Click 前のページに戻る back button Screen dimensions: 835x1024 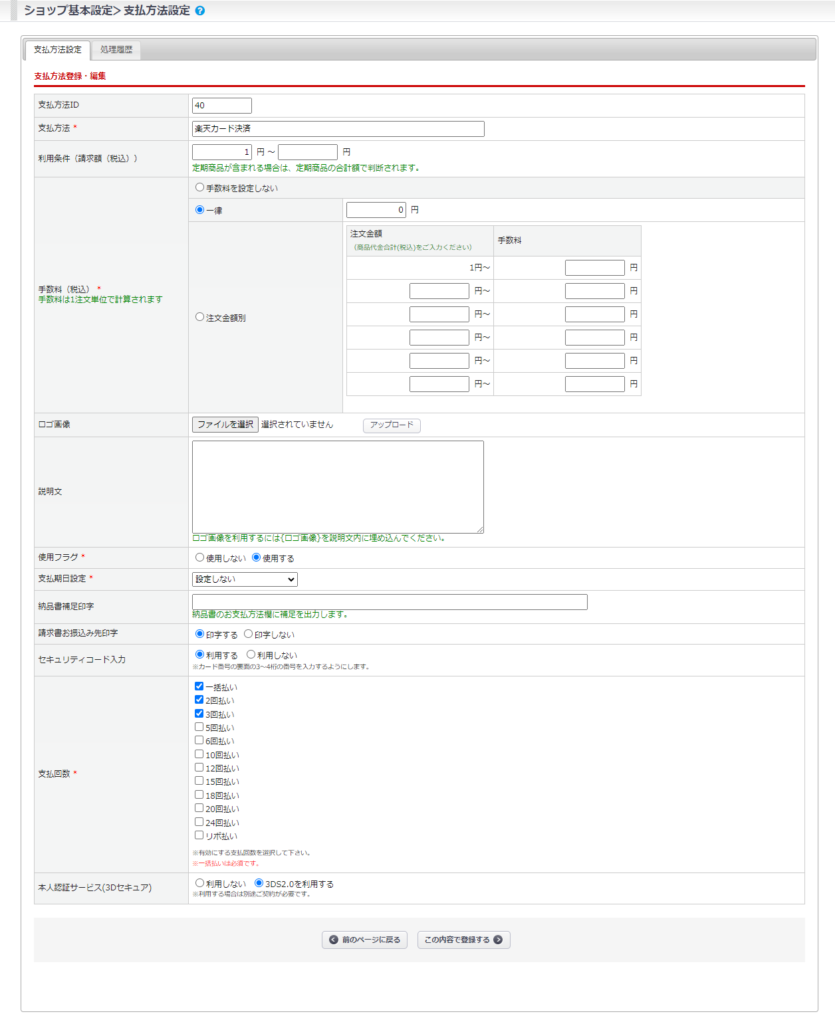click(x=365, y=940)
